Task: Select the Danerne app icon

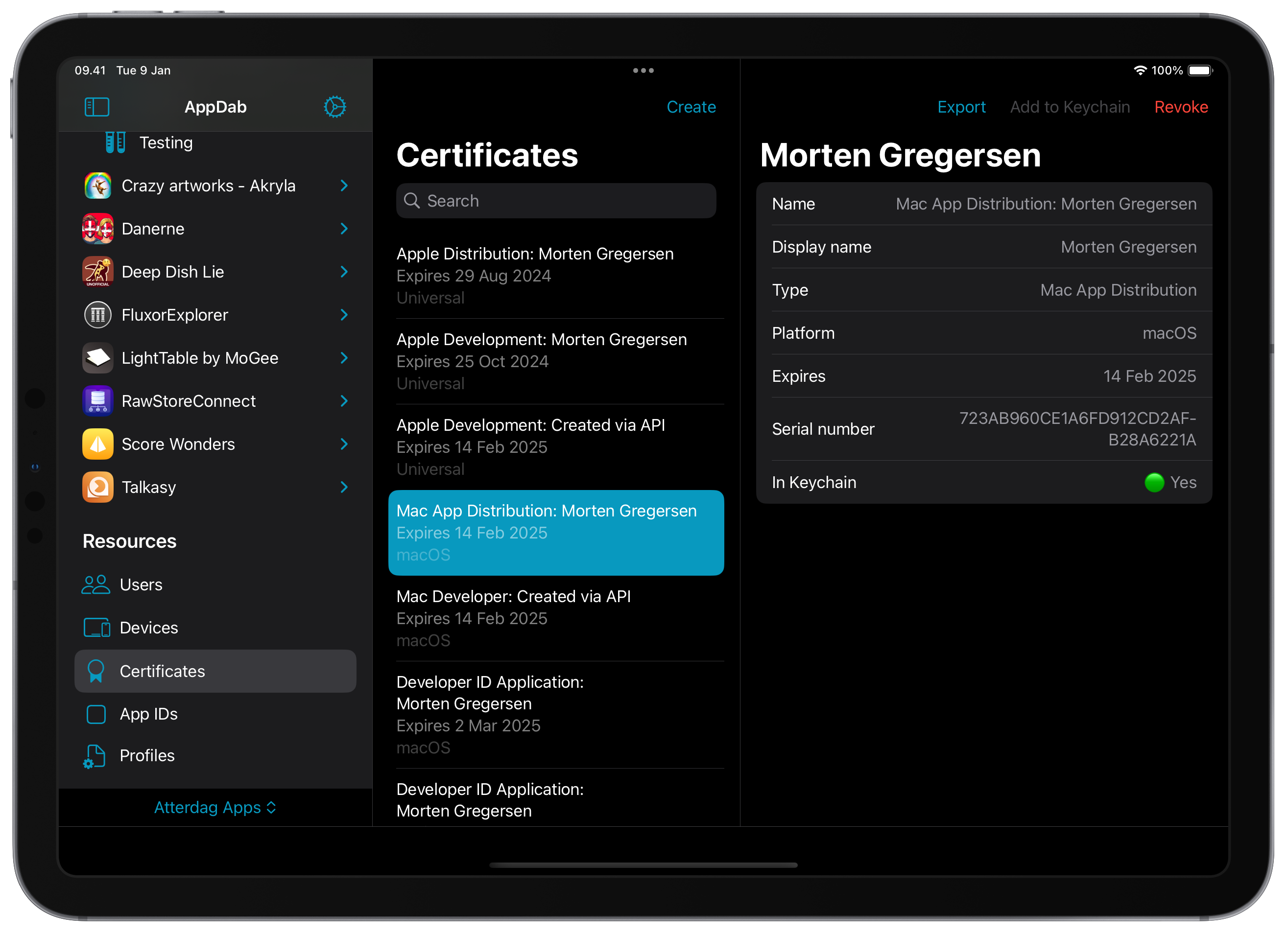Action: (97, 229)
